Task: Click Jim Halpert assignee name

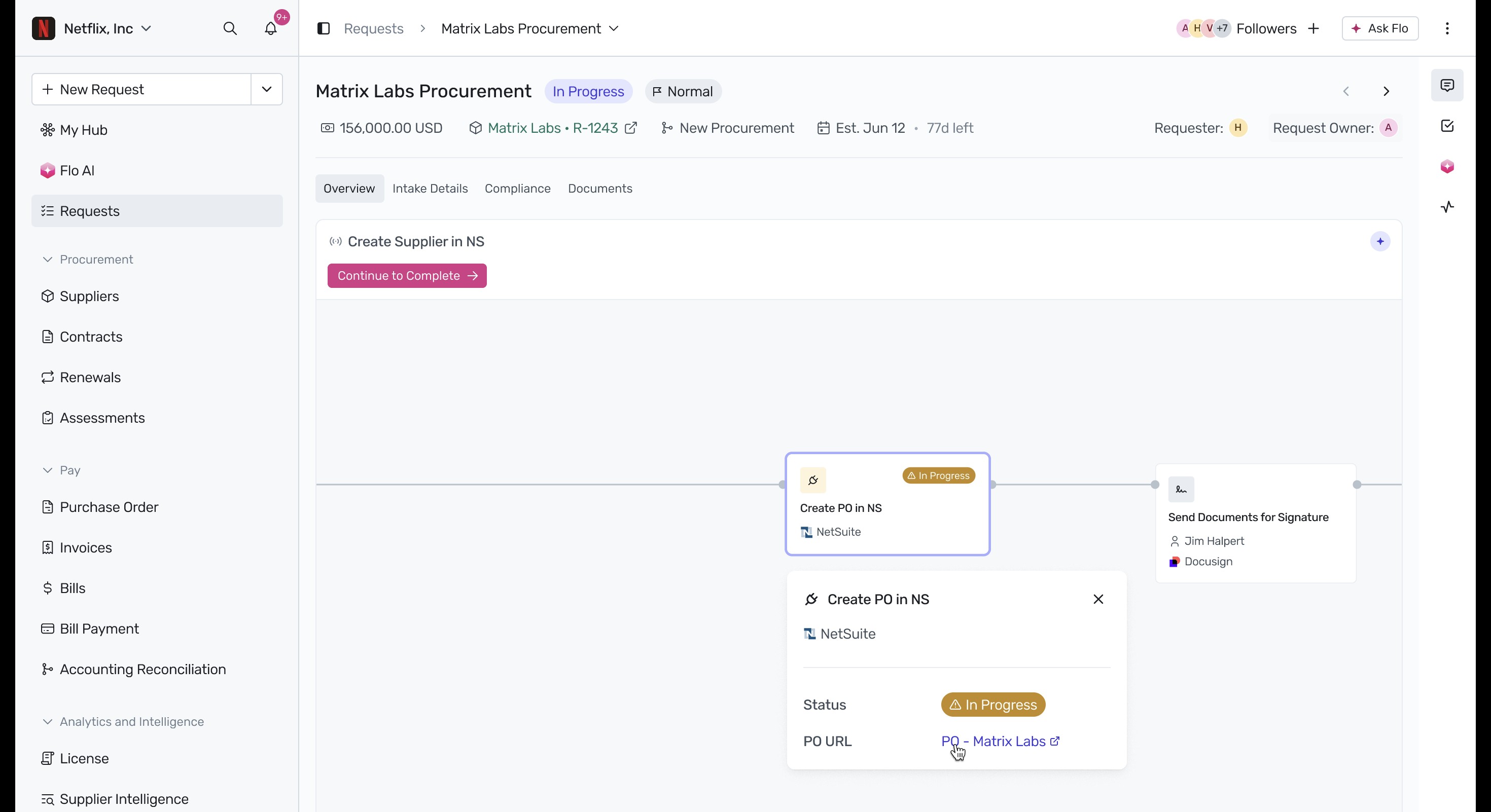Action: (1214, 541)
